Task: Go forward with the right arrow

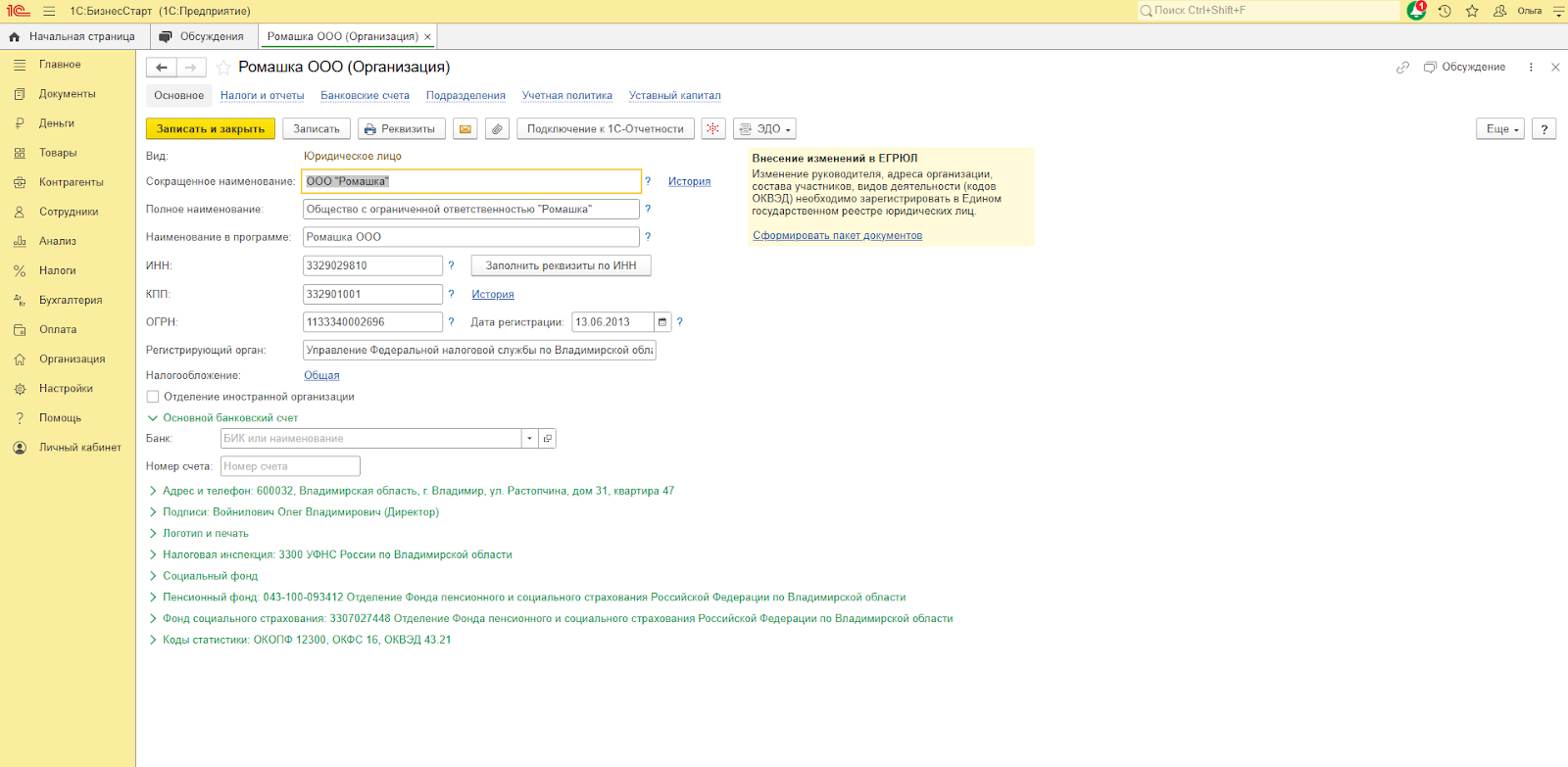Action: 191,68
